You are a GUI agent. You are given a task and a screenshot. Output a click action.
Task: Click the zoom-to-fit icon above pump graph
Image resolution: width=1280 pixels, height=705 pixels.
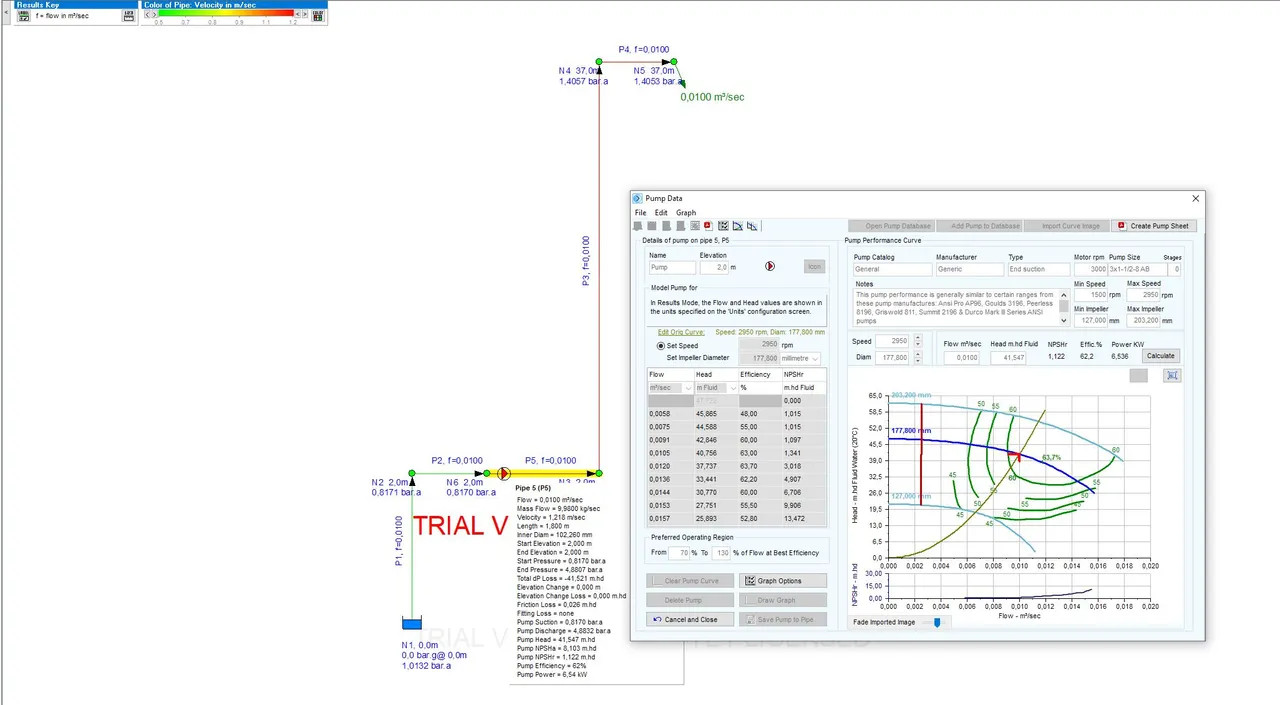click(1173, 375)
